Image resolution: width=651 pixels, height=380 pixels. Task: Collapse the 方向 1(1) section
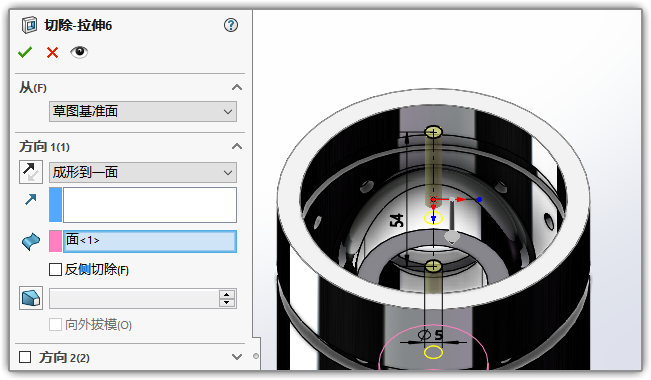coord(237,146)
